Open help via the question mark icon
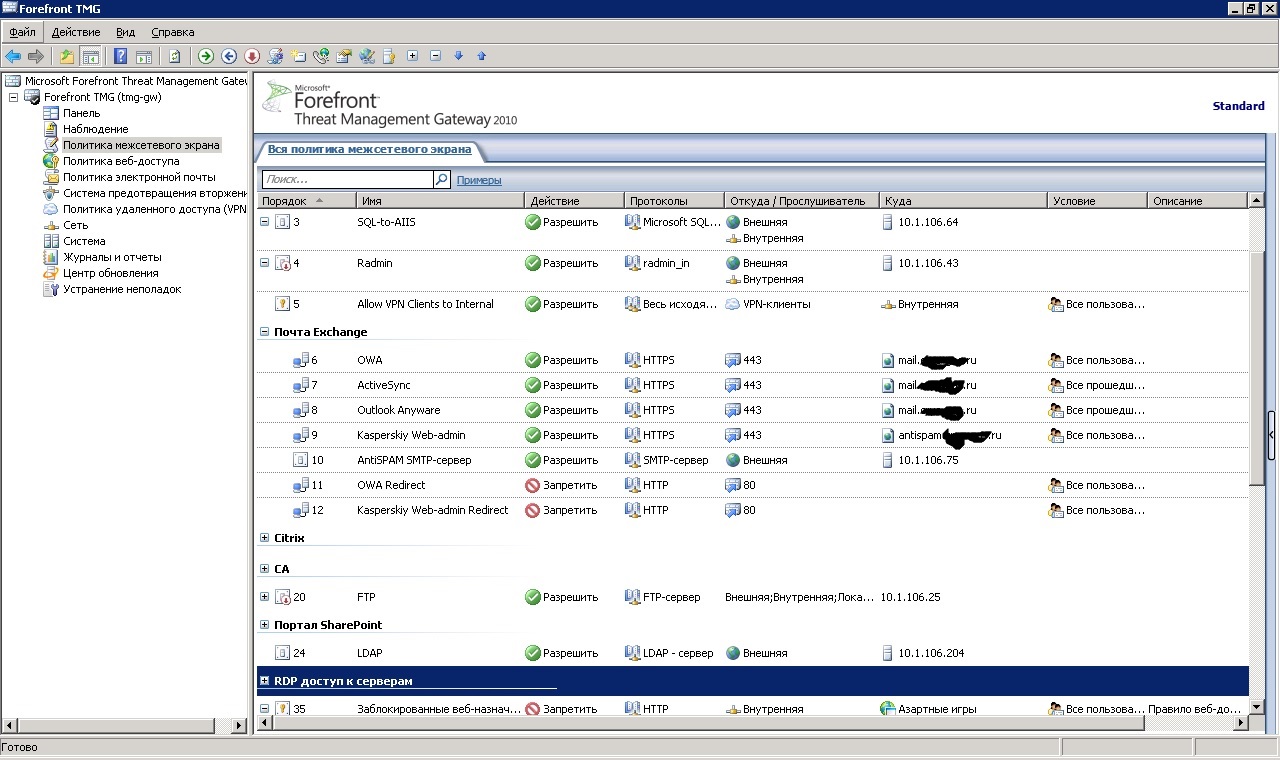Image resolution: width=1280 pixels, height=760 pixels. tap(121, 56)
